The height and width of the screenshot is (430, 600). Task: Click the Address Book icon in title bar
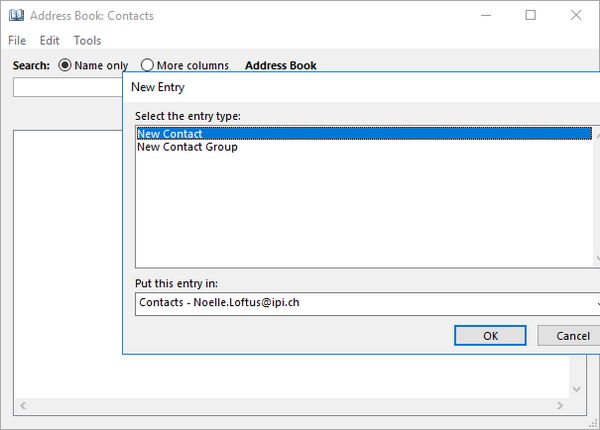15,16
